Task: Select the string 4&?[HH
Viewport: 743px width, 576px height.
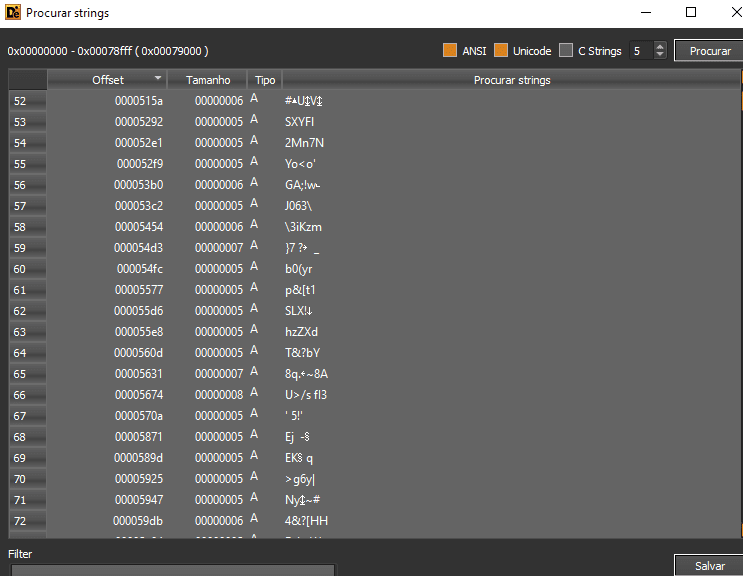Action: 307,521
